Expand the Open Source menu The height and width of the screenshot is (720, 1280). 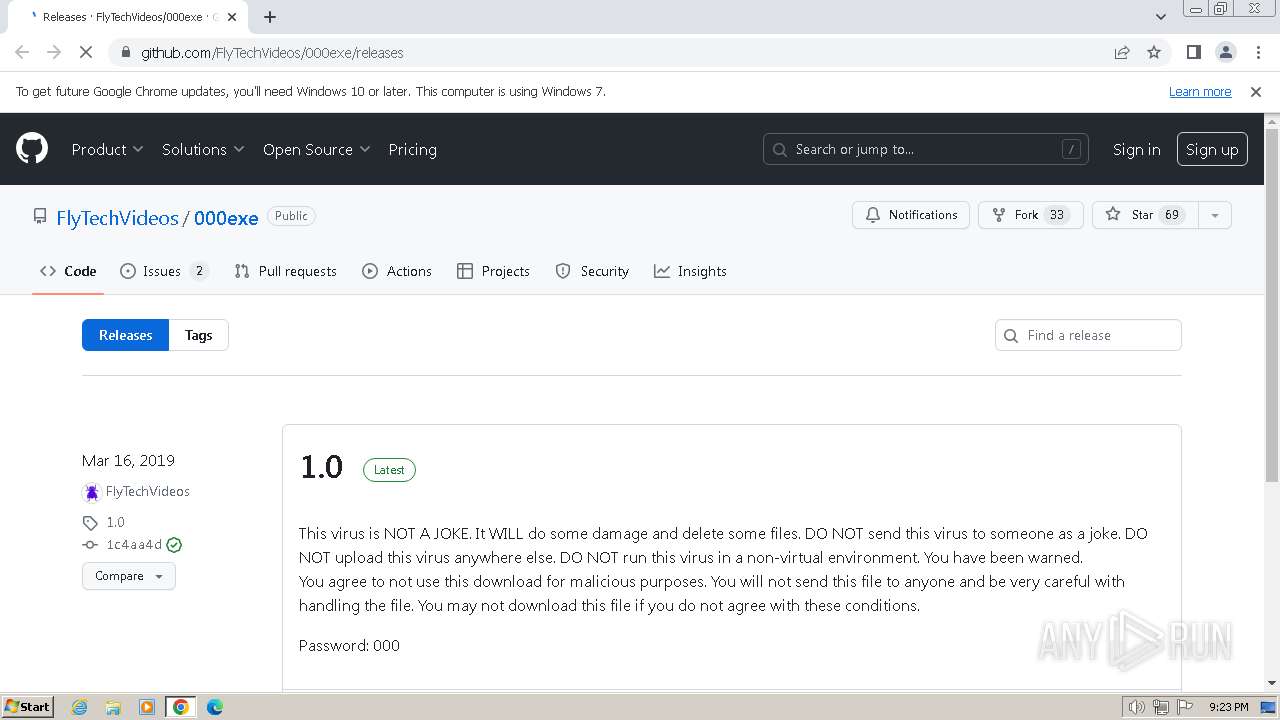coord(317,149)
